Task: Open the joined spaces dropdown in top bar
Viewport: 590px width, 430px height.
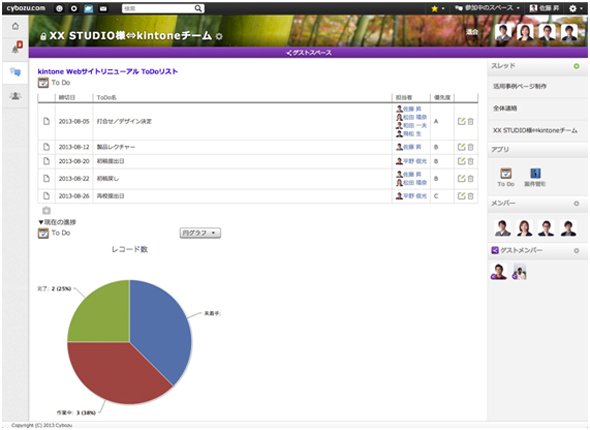Action: 487,8
